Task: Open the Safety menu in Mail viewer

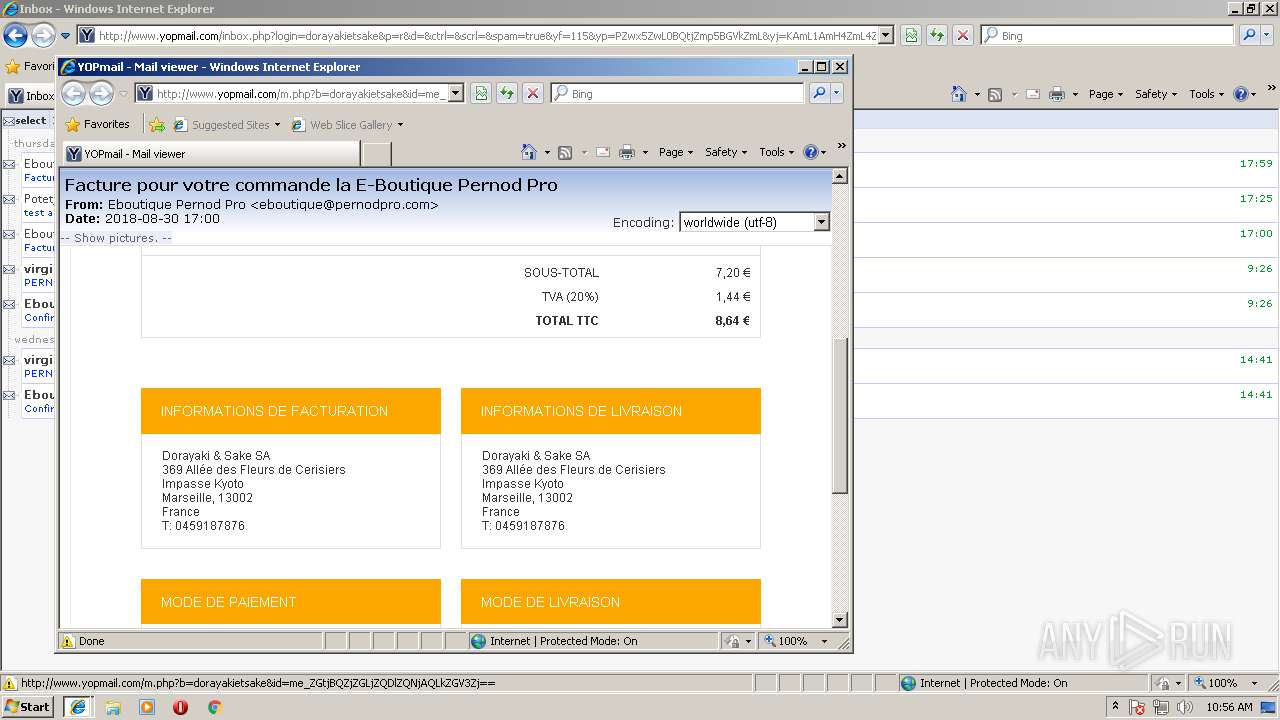Action: tap(726, 152)
